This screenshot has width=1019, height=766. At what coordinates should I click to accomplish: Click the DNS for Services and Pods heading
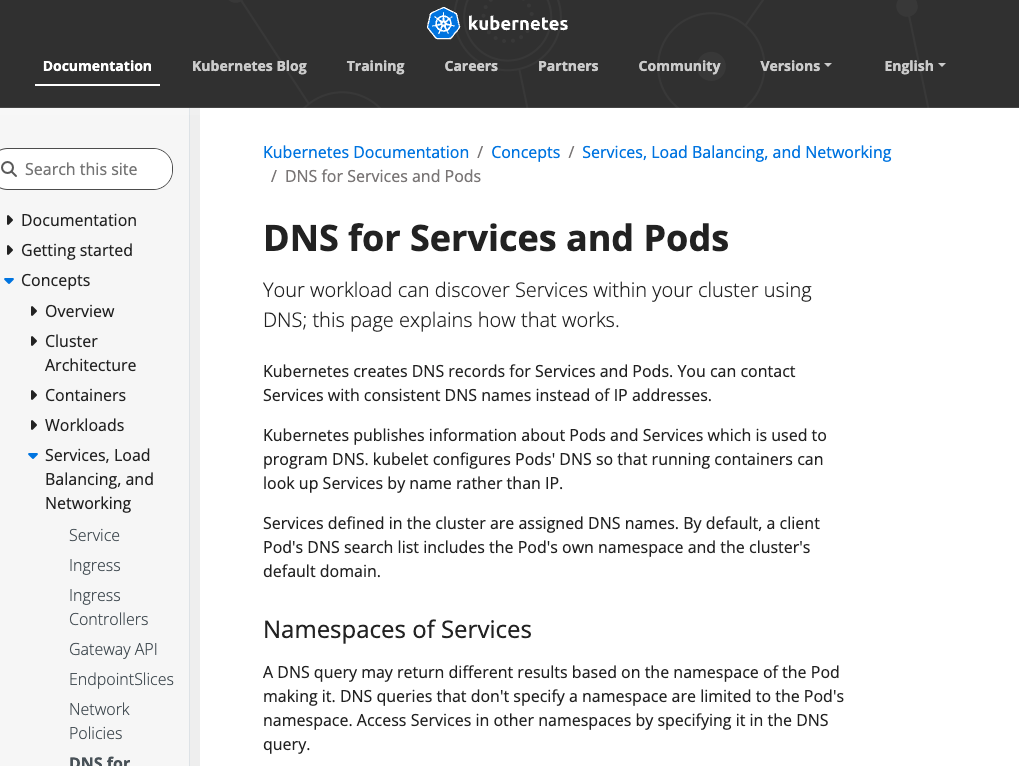496,238
